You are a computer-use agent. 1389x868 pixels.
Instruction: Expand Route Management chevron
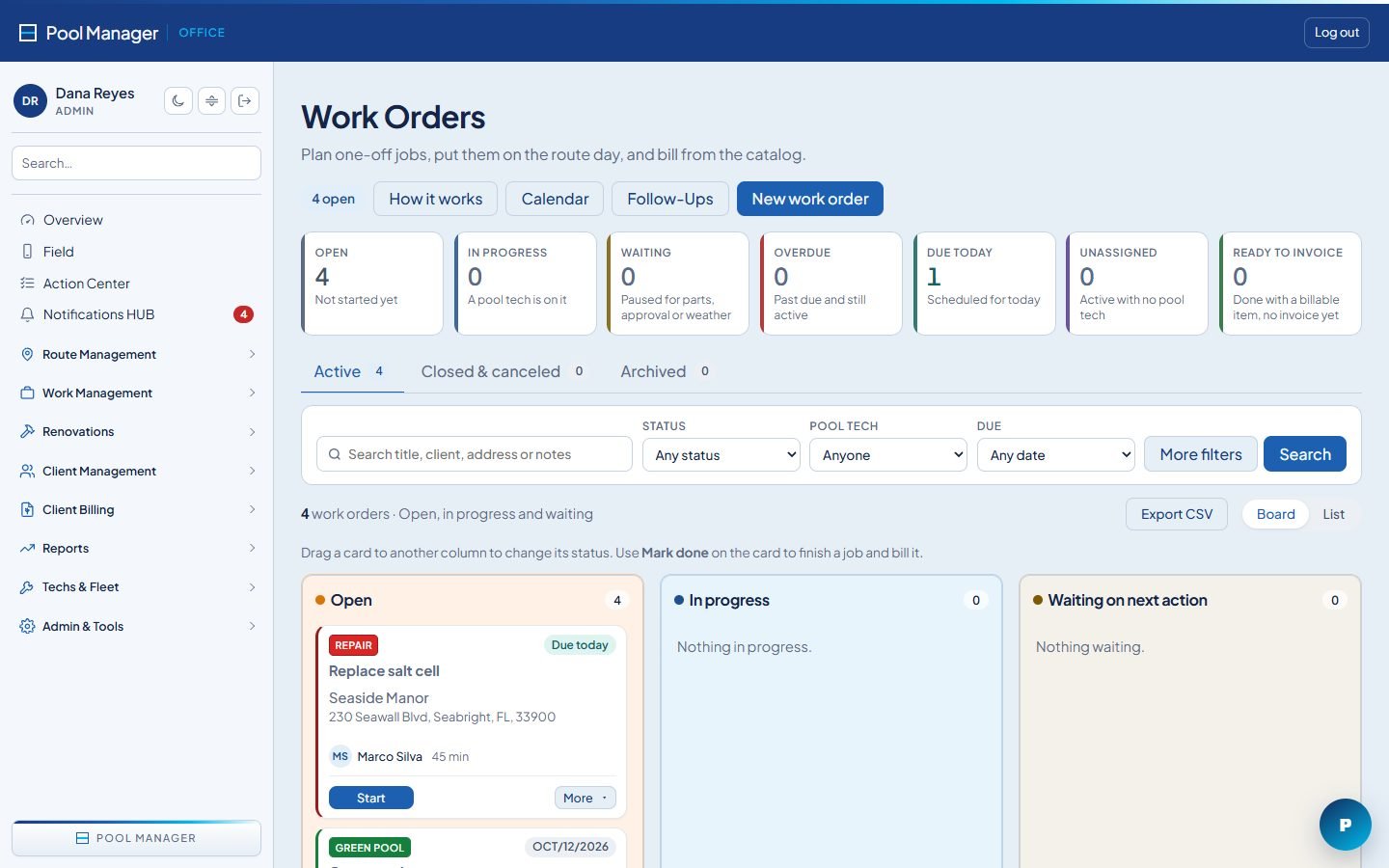point(252,354)
